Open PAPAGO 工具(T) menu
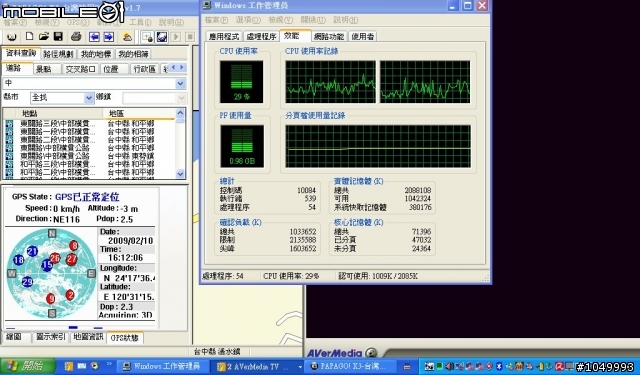The width and height of the screenshot is (640, 375). [x=140, y=22]
